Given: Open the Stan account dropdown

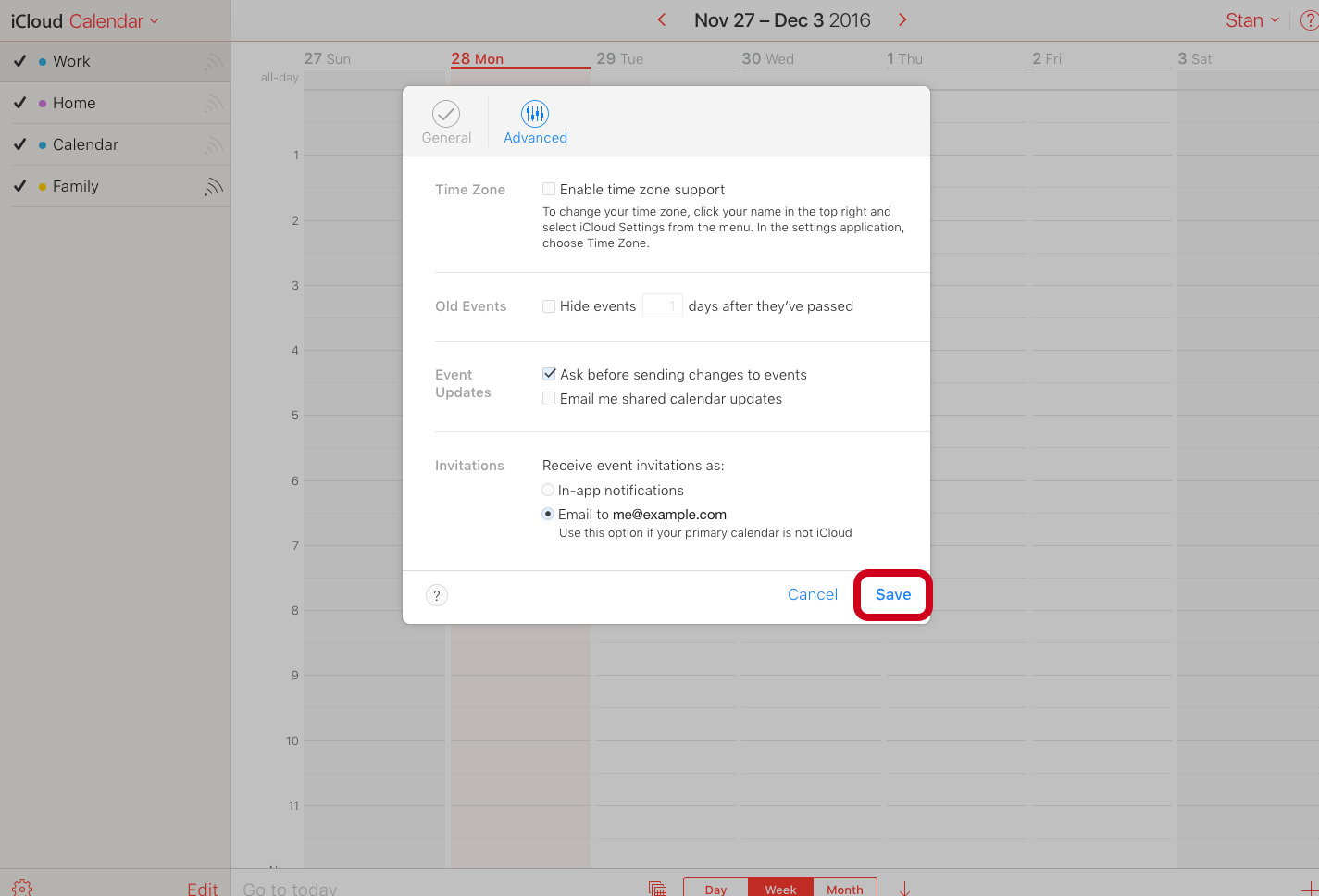Looking at the screenshot, I should (1251, 19).
